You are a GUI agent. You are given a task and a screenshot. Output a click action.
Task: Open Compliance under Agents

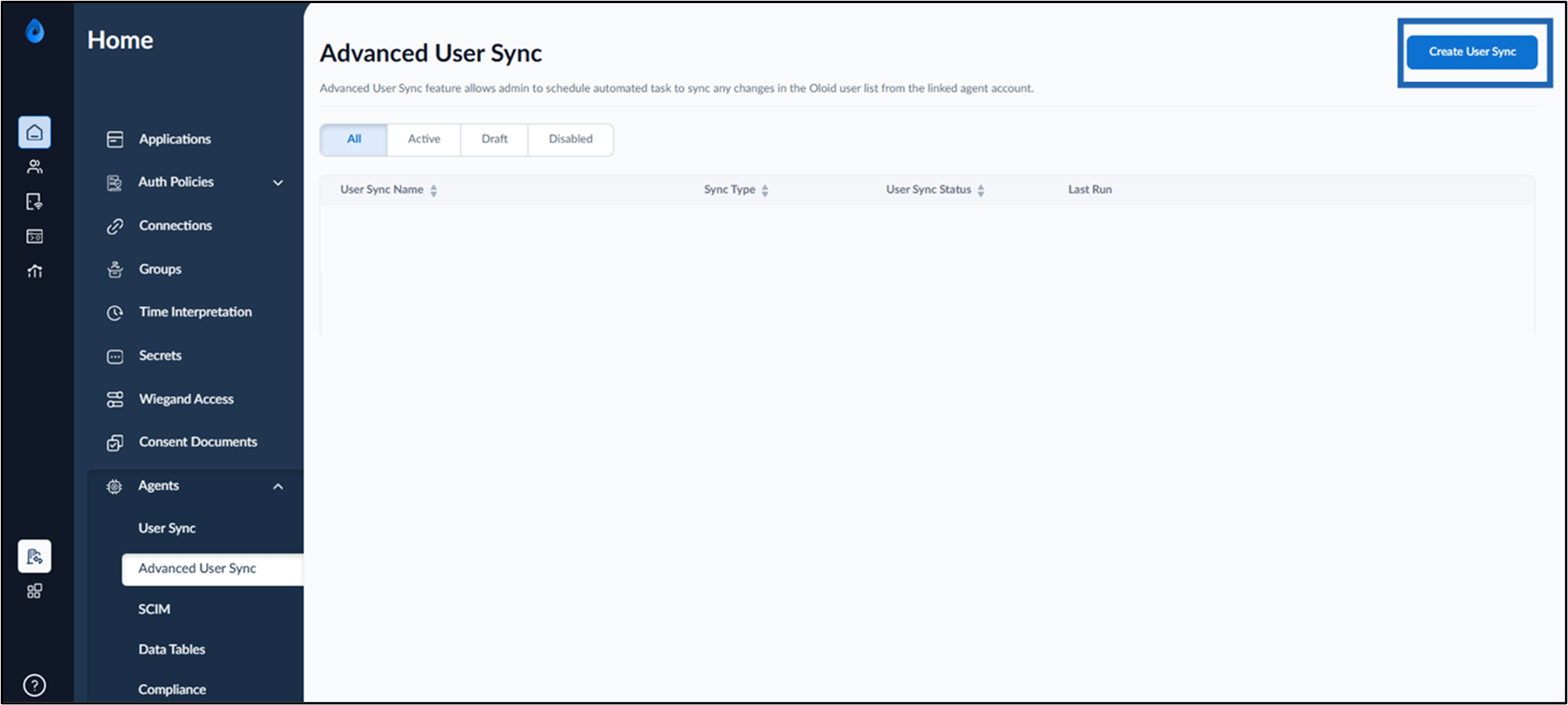pyautogui.click(x=172, y=690)
